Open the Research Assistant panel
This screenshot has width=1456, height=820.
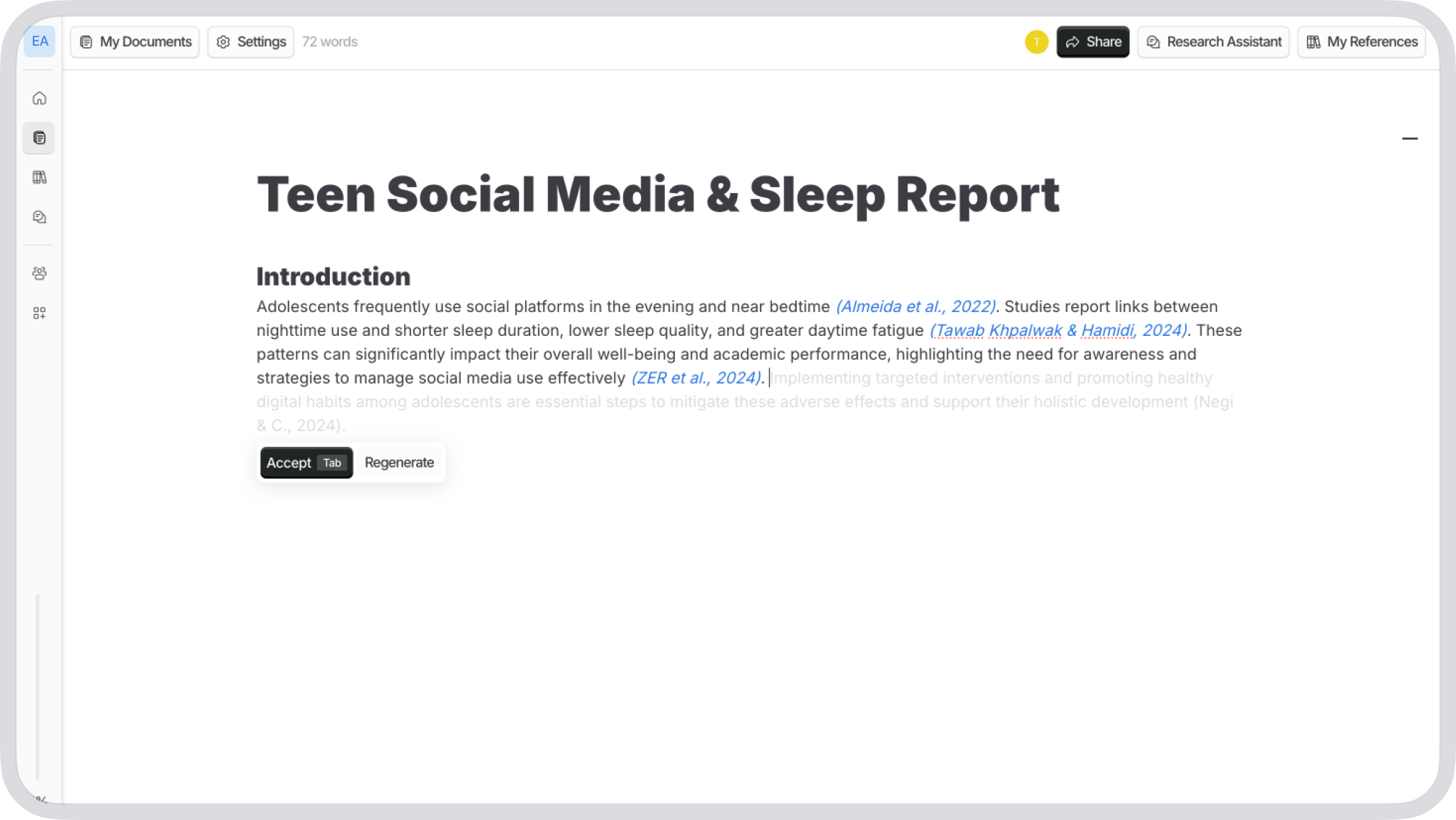click(1213, 42)
